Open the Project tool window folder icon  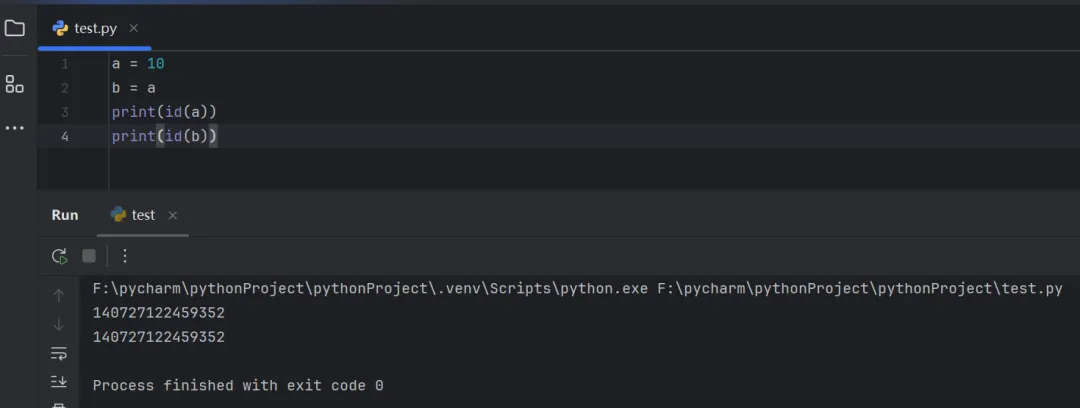[14, 28]
